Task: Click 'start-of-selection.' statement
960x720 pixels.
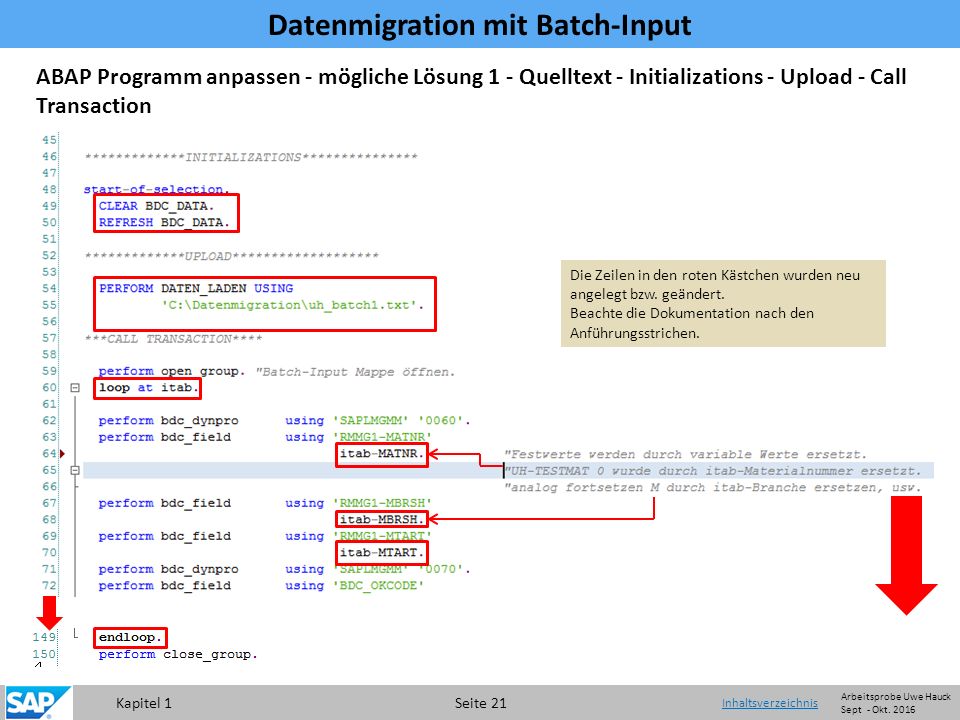Action: (x=157, y=189)
